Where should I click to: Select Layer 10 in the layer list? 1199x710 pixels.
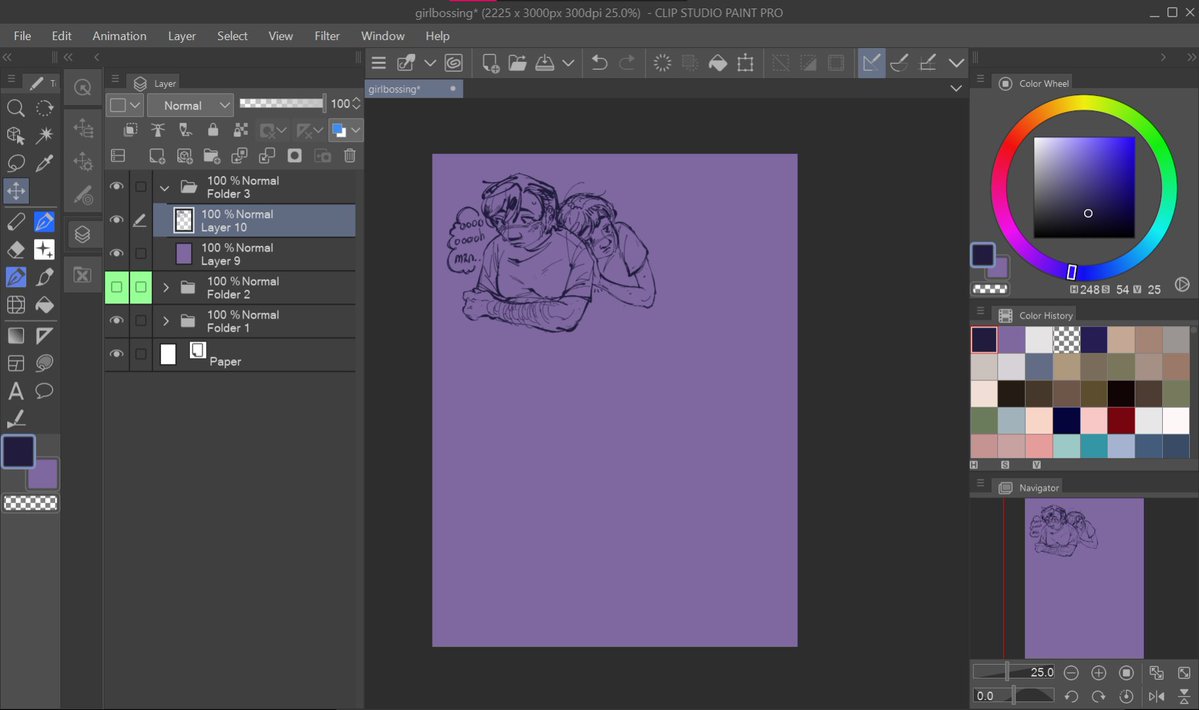(x=254, y=220)
